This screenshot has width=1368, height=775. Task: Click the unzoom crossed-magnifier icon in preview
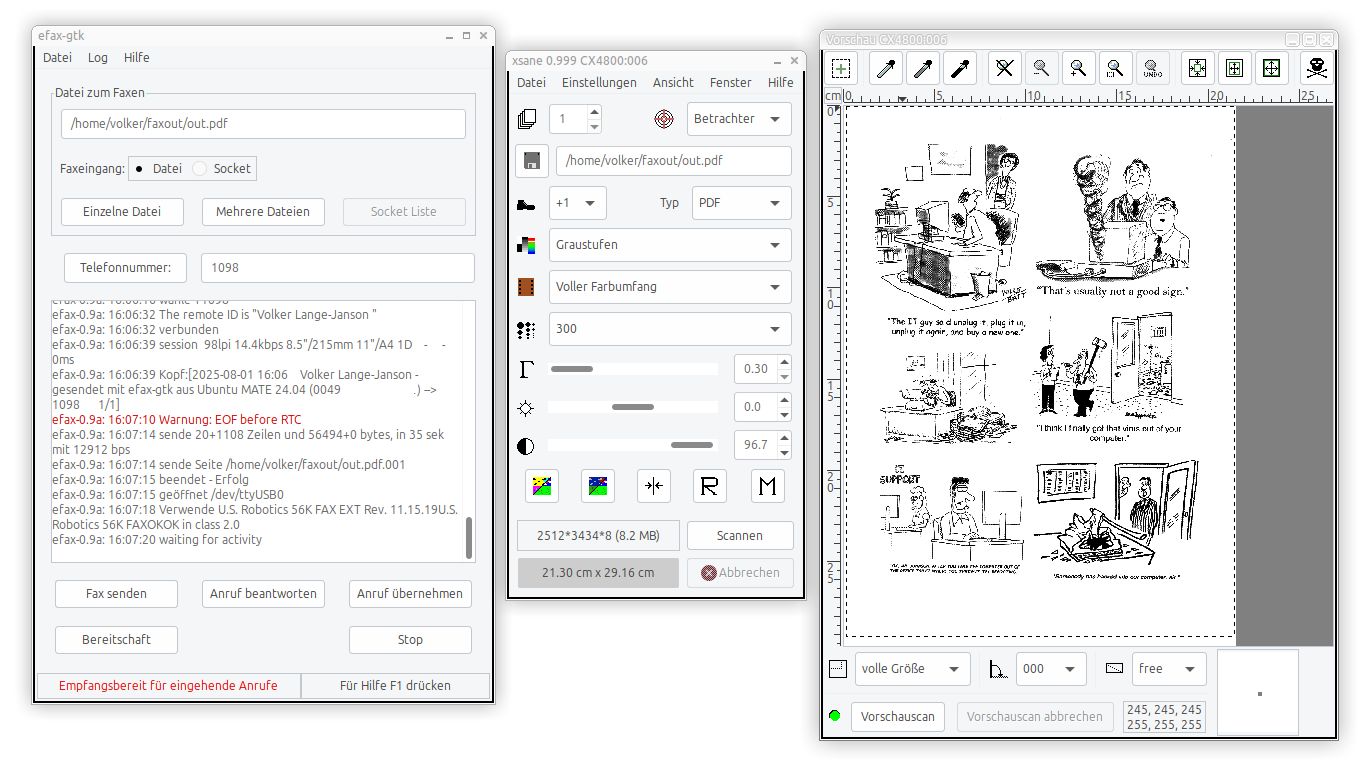point(1005,68)
